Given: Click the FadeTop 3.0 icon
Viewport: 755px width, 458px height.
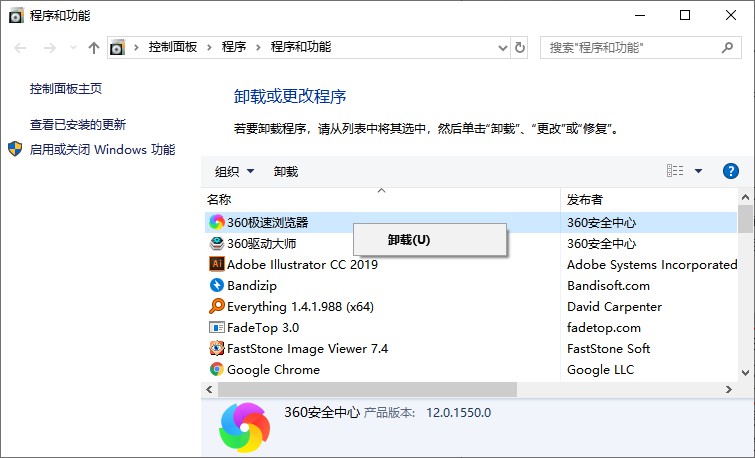Looking at the screenshot, I should click(x=217, y=327).
